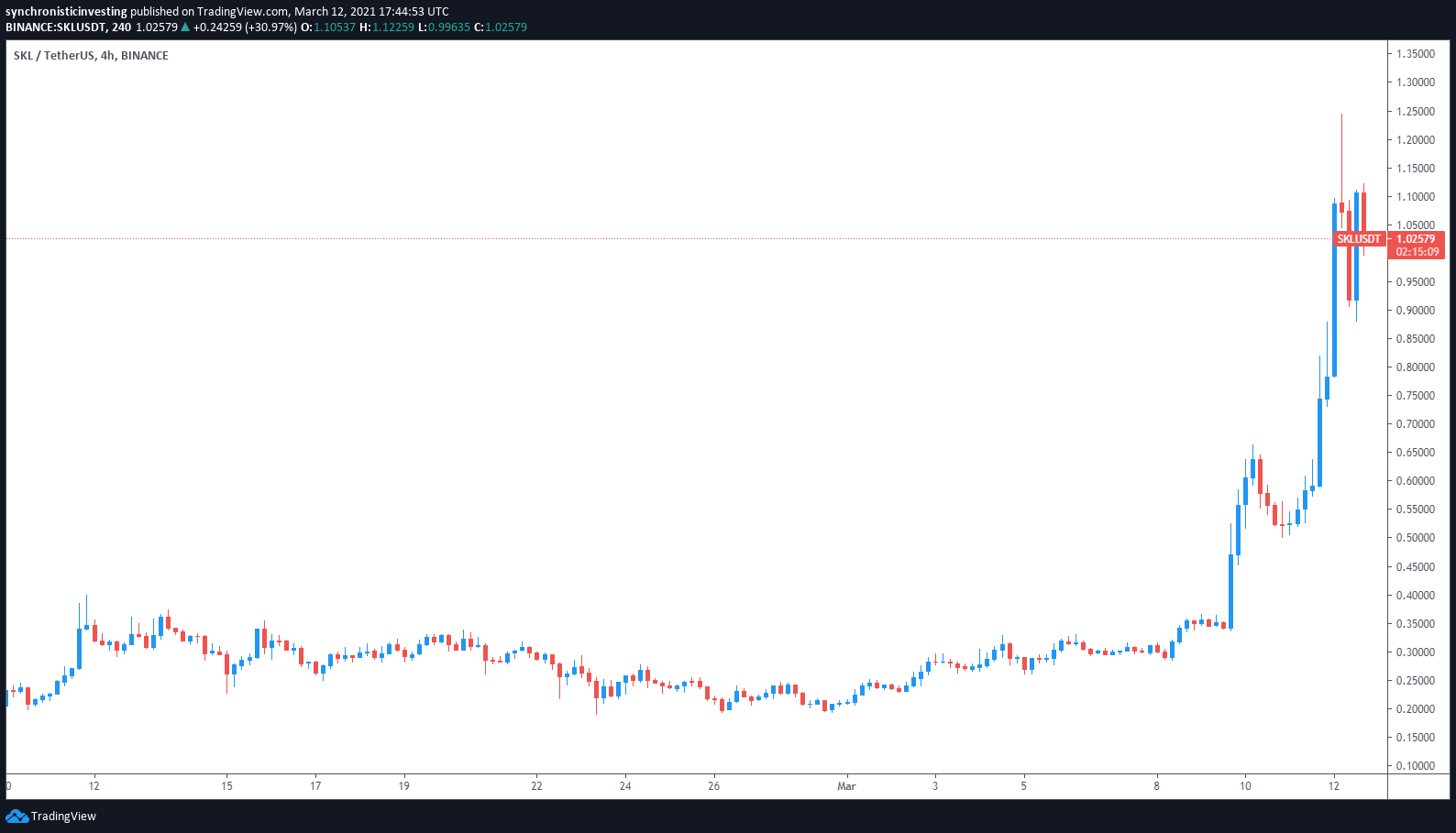Click the 0.50000 price scale label
This screenshot has height=833, width=1456.
tap(1416, 538)
